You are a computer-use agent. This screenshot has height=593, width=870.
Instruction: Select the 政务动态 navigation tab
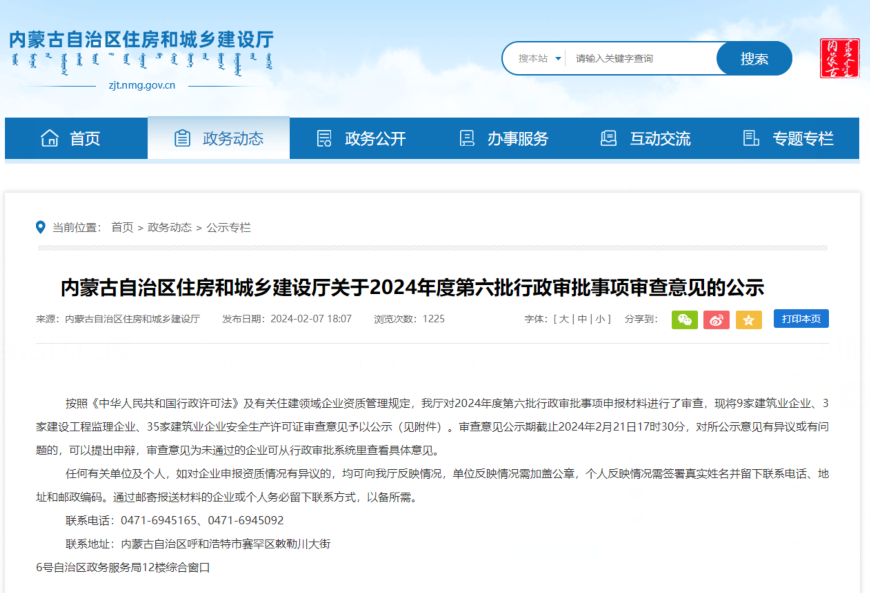tap(218, 138)
